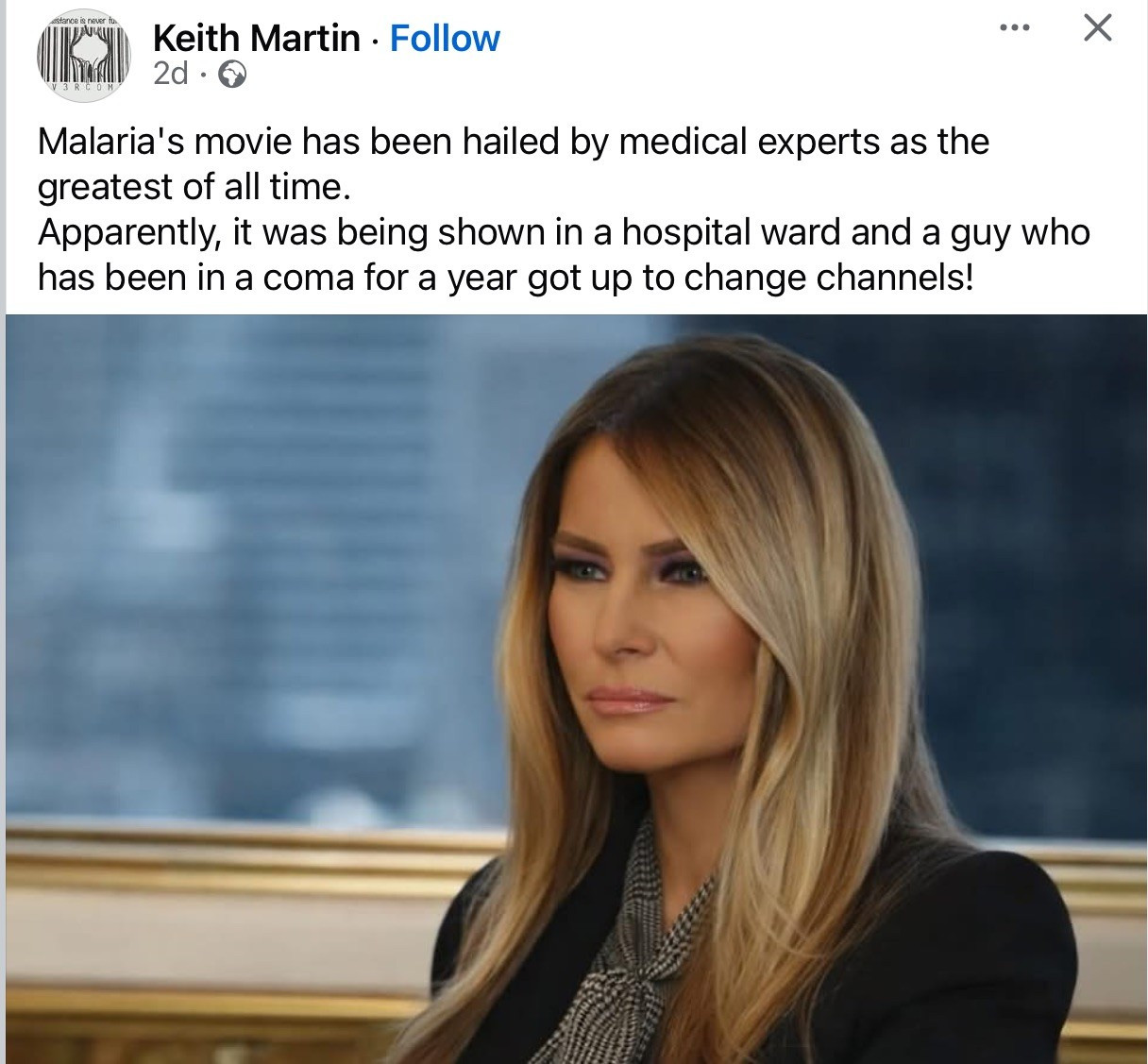Click the "2d" post timestamp
Image resolution: width=1148 pixels, height=1064 pixels.
click(x=171, y=74)
